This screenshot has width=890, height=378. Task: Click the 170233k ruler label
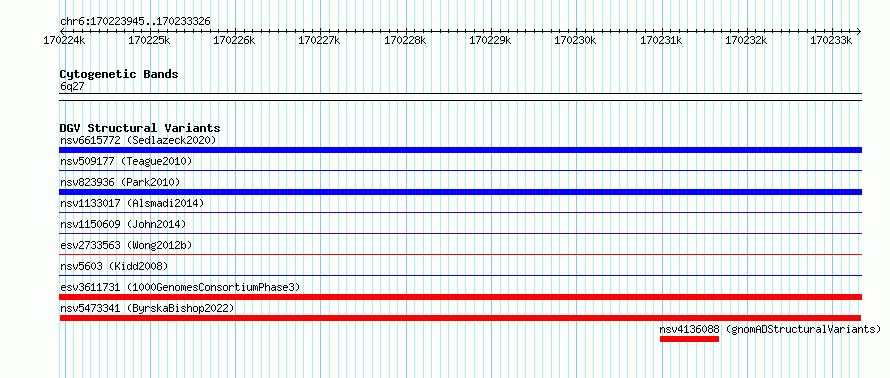tap(832, 40)
